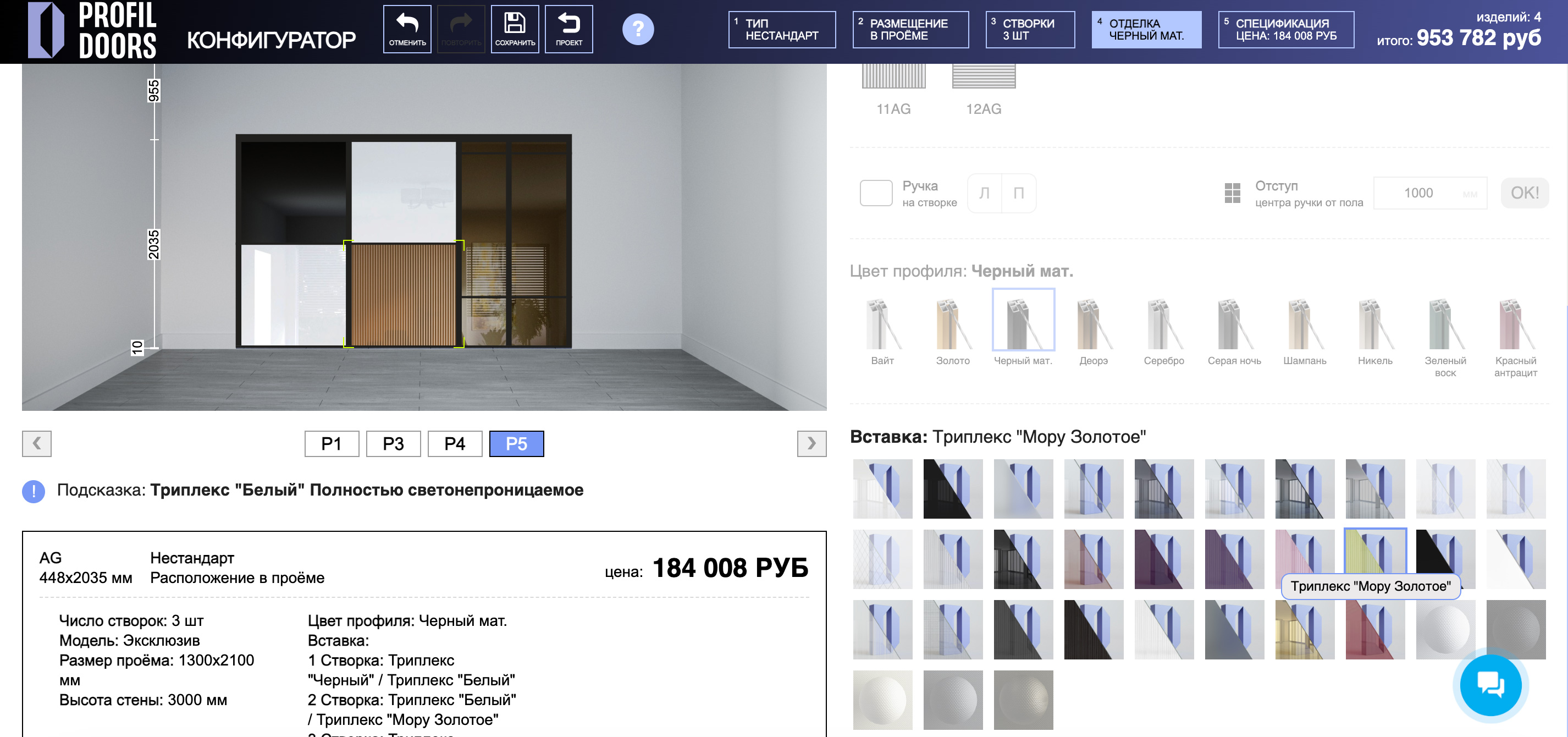Open step 1 Тип Нестандарт

(x=782, y=29)
